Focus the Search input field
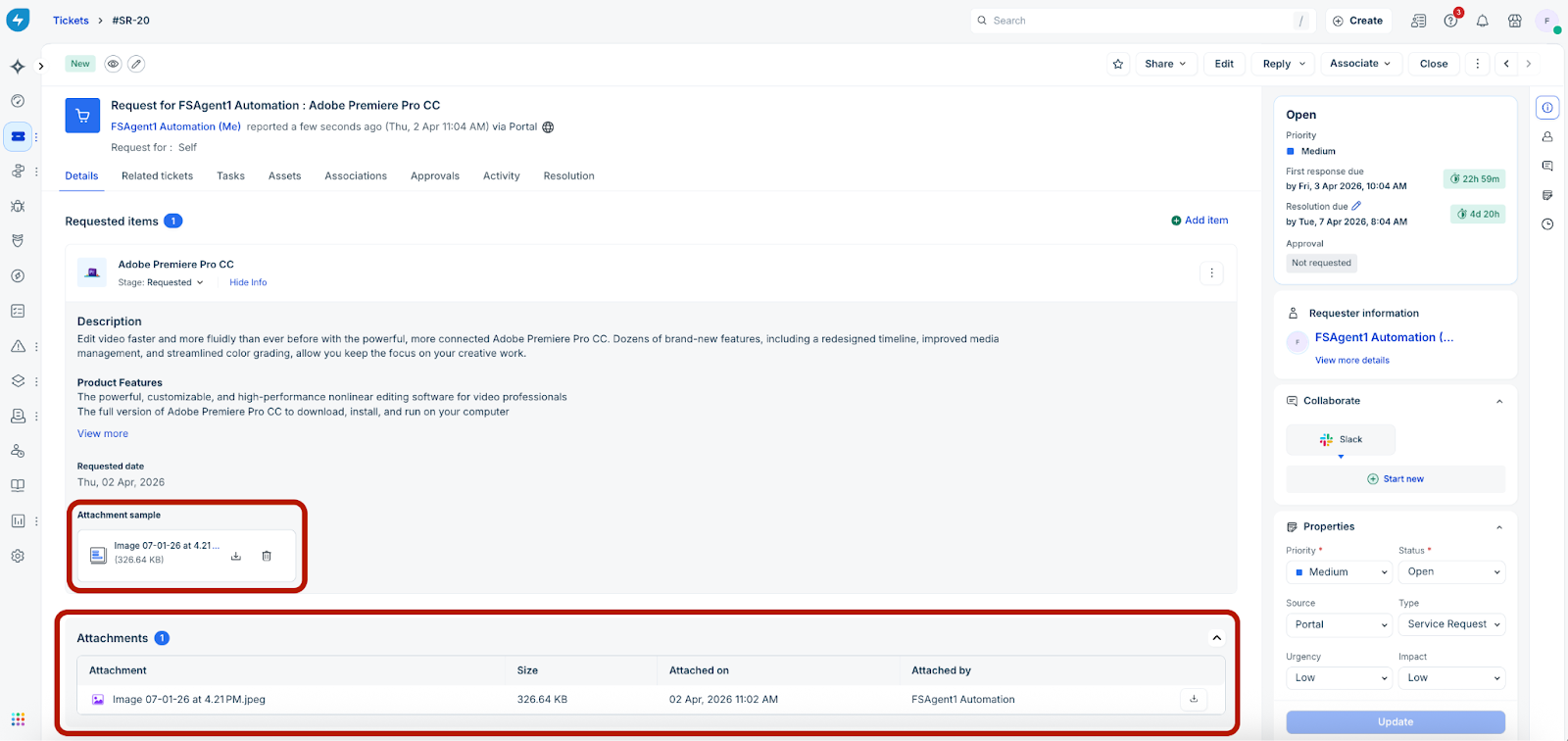This screenshot has width=1568, height=741. coord(1145,21)
